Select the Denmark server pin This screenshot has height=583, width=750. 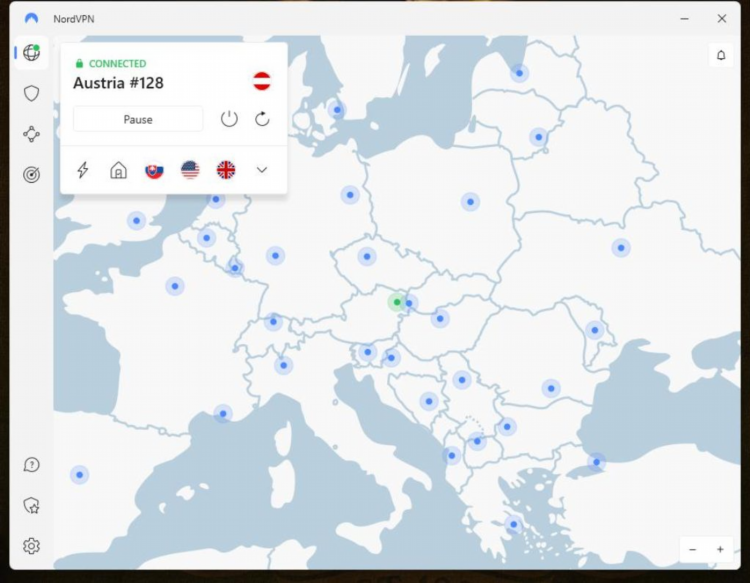(337, 110)
